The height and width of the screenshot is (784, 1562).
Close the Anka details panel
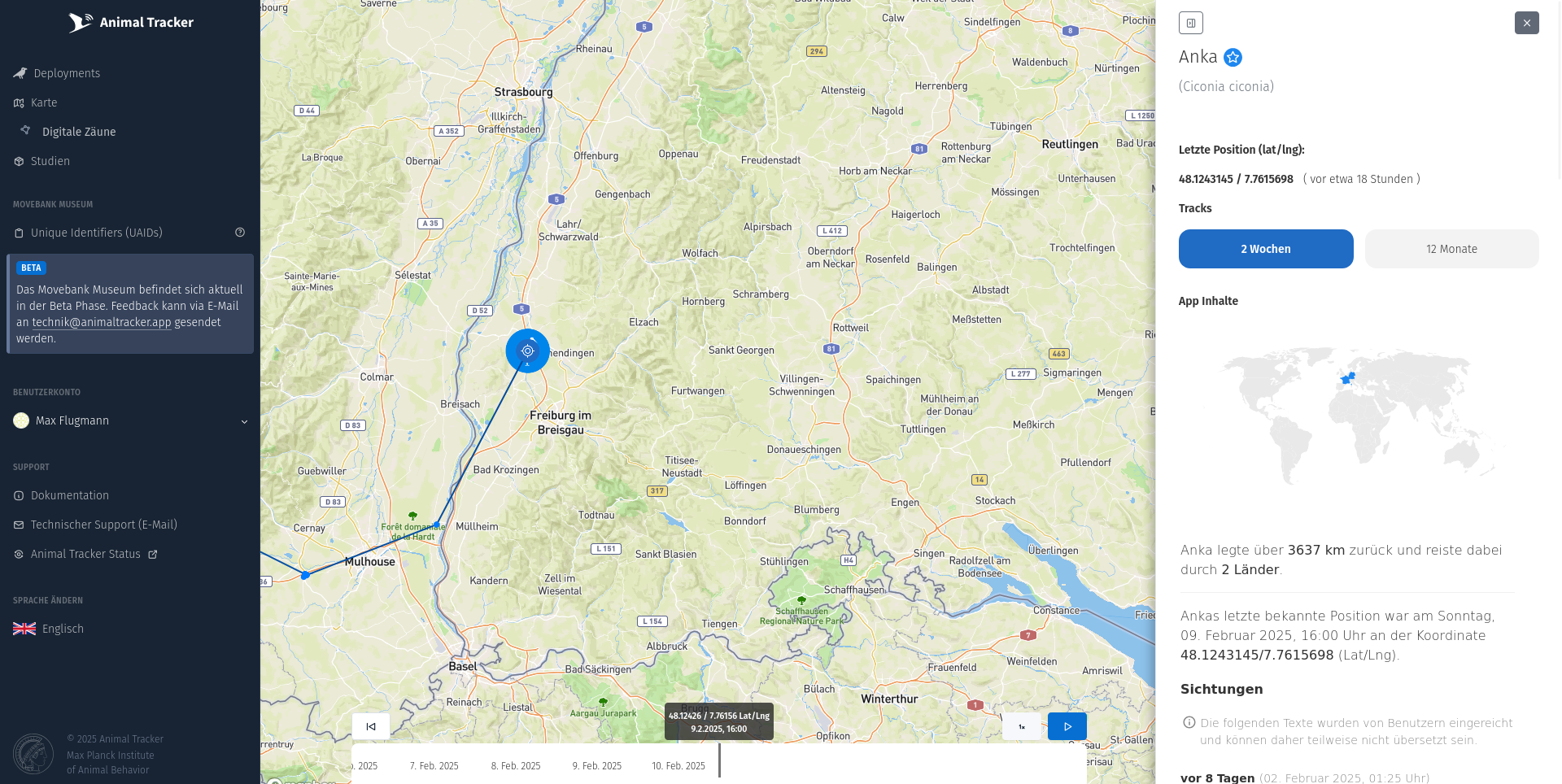(x=1527, y=23)
